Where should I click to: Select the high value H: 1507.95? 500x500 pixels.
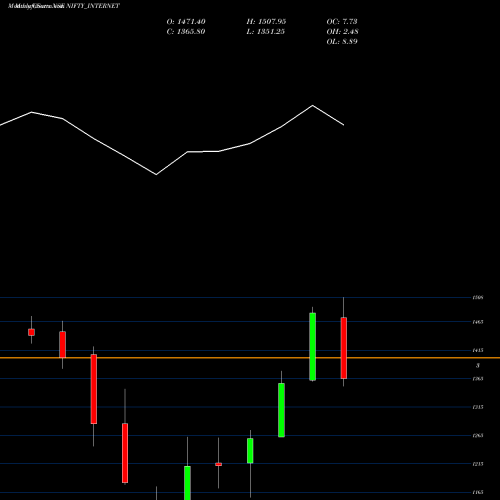266,22
